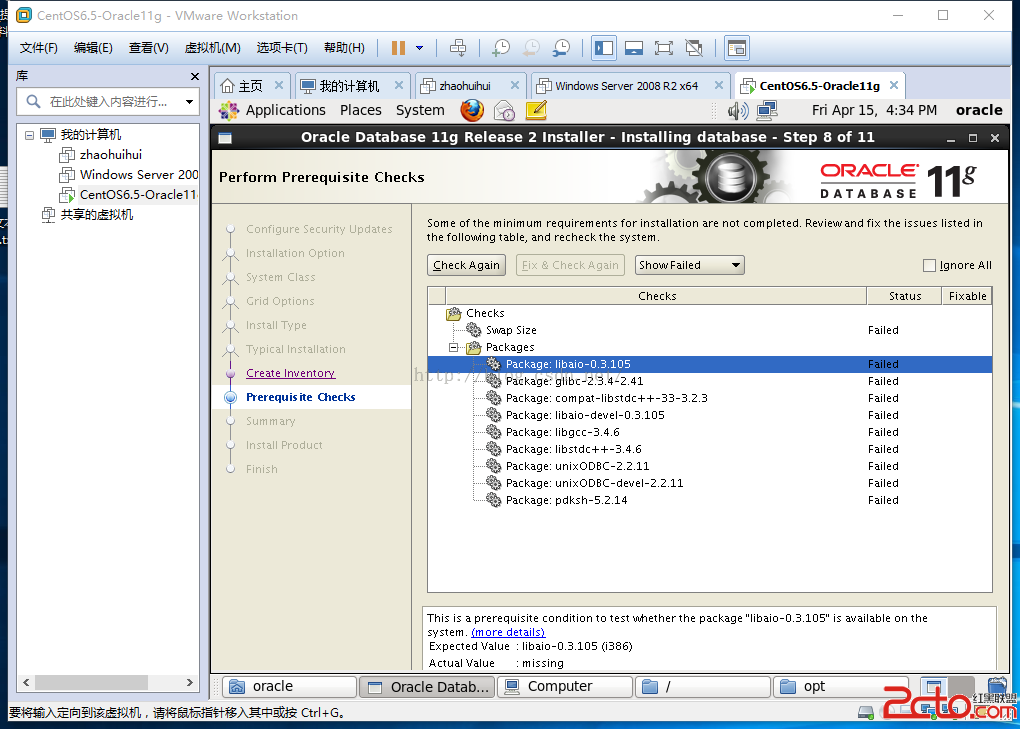Switch to Unity mode icon
Image resolution: width=1020 pixels, height=729 pixels.
pos(694,47)
